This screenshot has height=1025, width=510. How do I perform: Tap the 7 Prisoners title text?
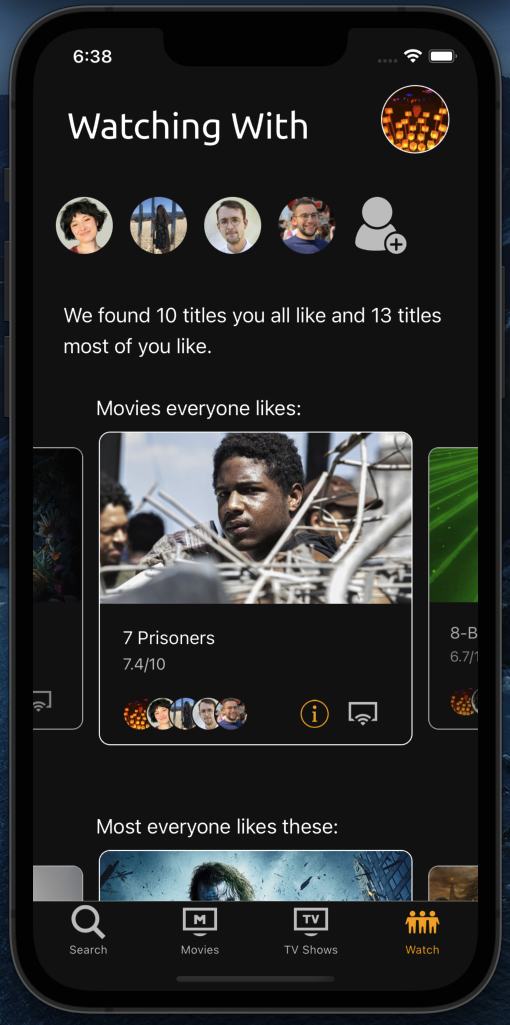tap(169, 638)
